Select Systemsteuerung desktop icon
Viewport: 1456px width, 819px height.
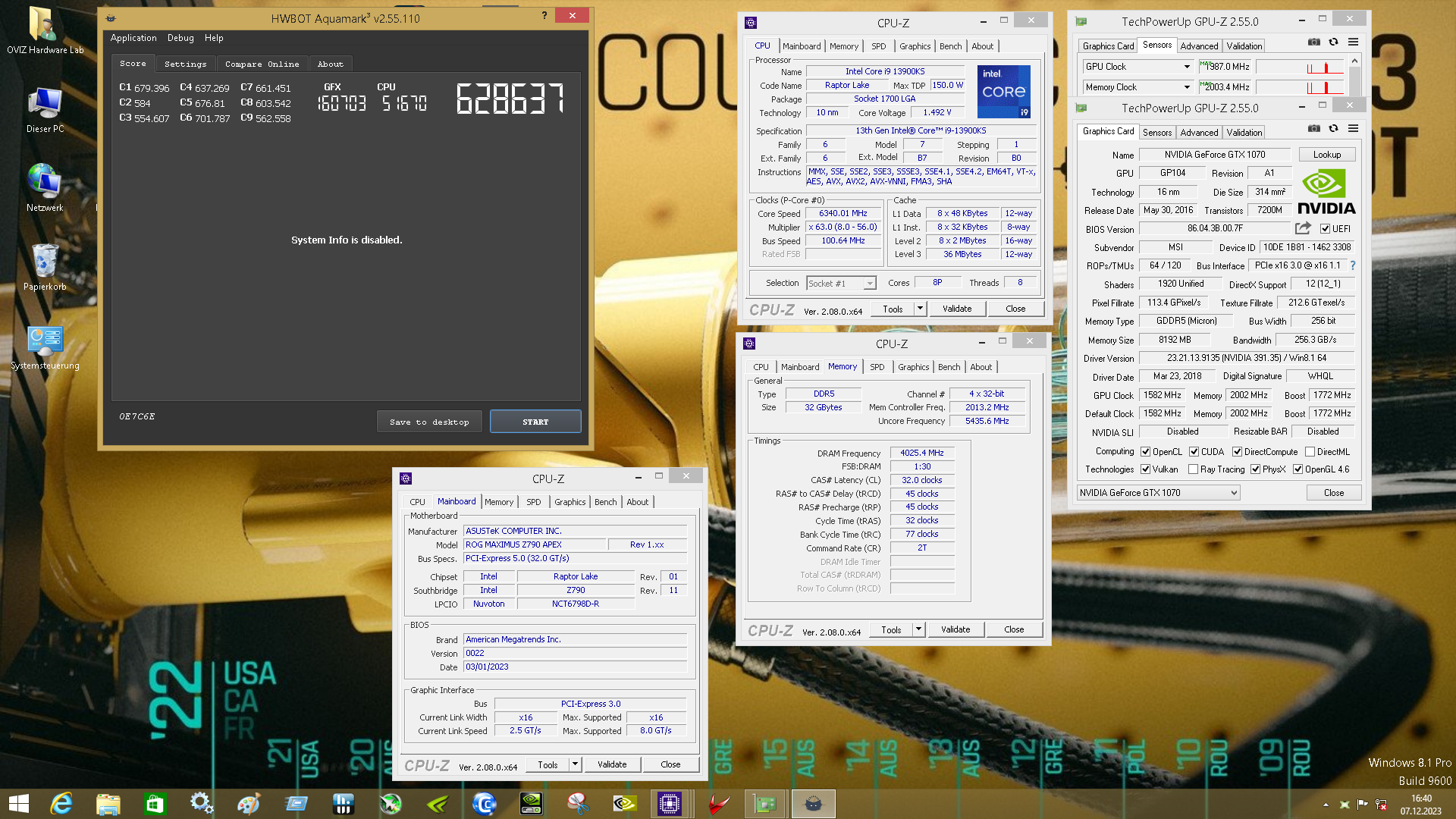tap(45, 347)
